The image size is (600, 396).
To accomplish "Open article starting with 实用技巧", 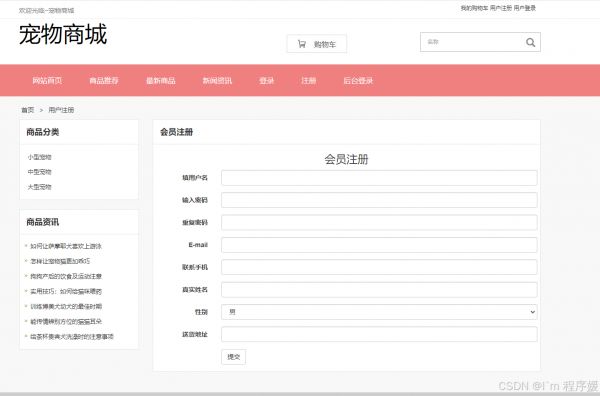I will pyautogui.click(x=66, y=292).
